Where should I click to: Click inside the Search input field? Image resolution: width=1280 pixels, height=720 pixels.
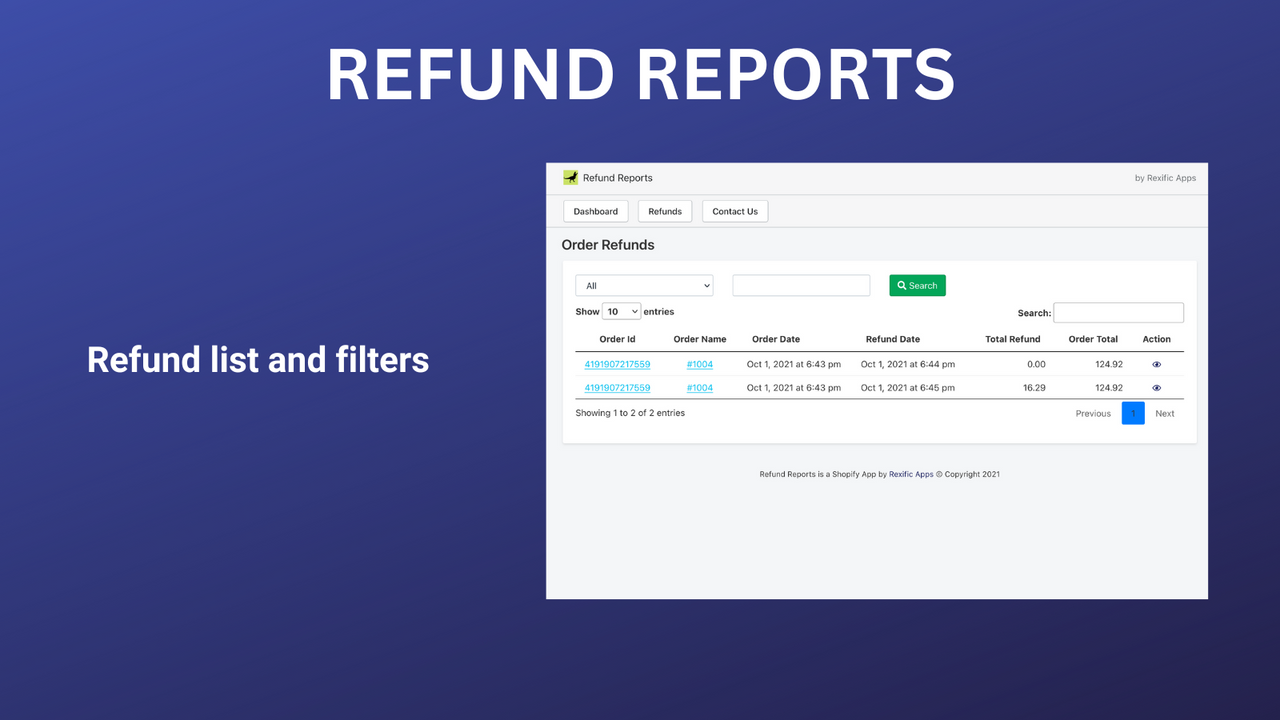pos(1118,312)
